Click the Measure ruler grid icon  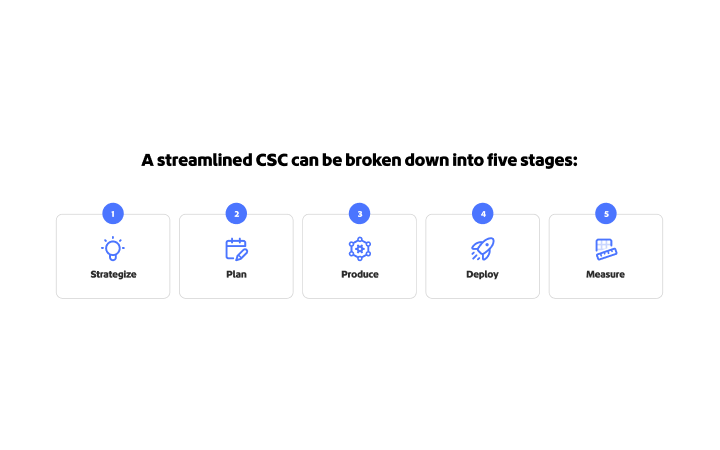pos(606,249)
